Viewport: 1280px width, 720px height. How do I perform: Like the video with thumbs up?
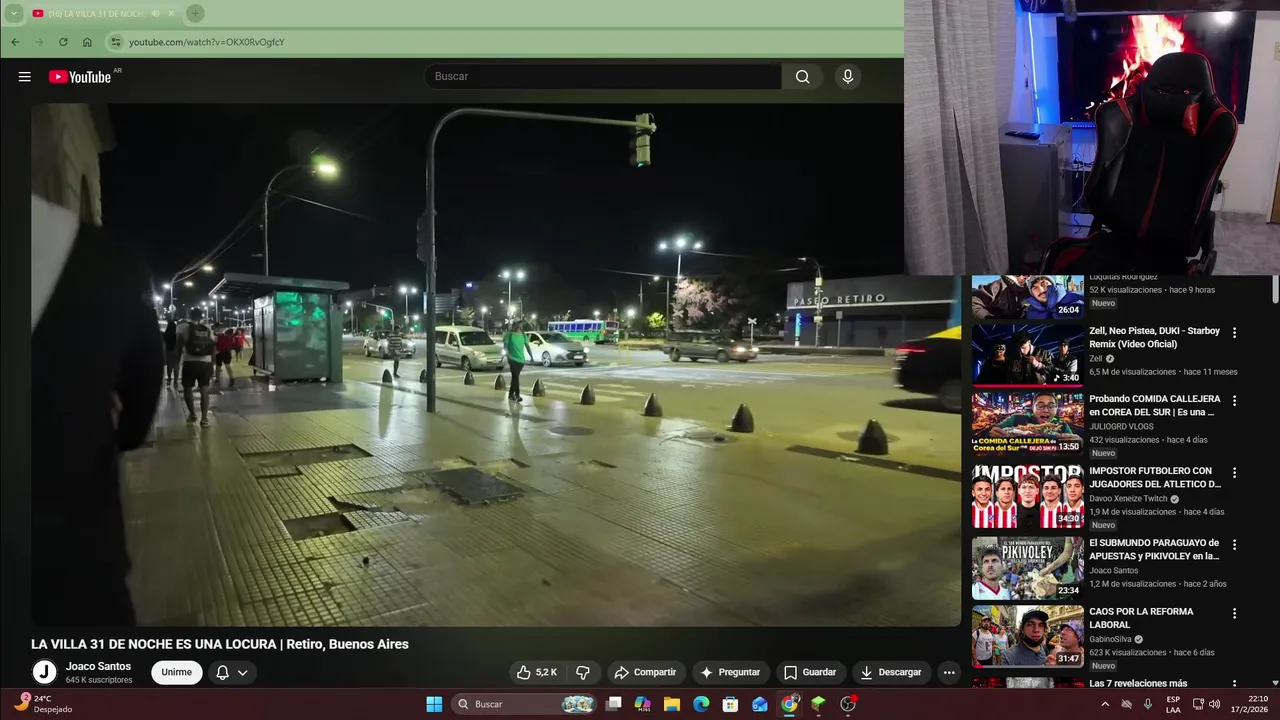tap(537, 672)
